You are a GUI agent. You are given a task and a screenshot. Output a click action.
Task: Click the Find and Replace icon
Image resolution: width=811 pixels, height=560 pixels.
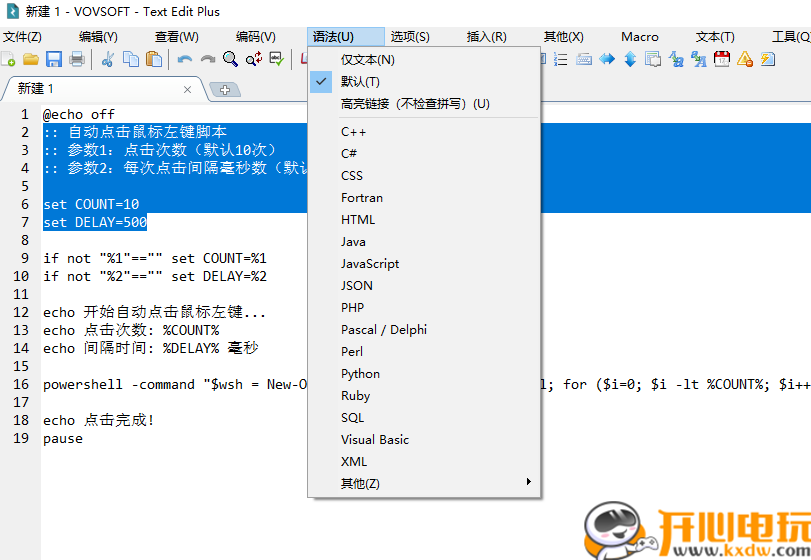[x=253, y=59]
